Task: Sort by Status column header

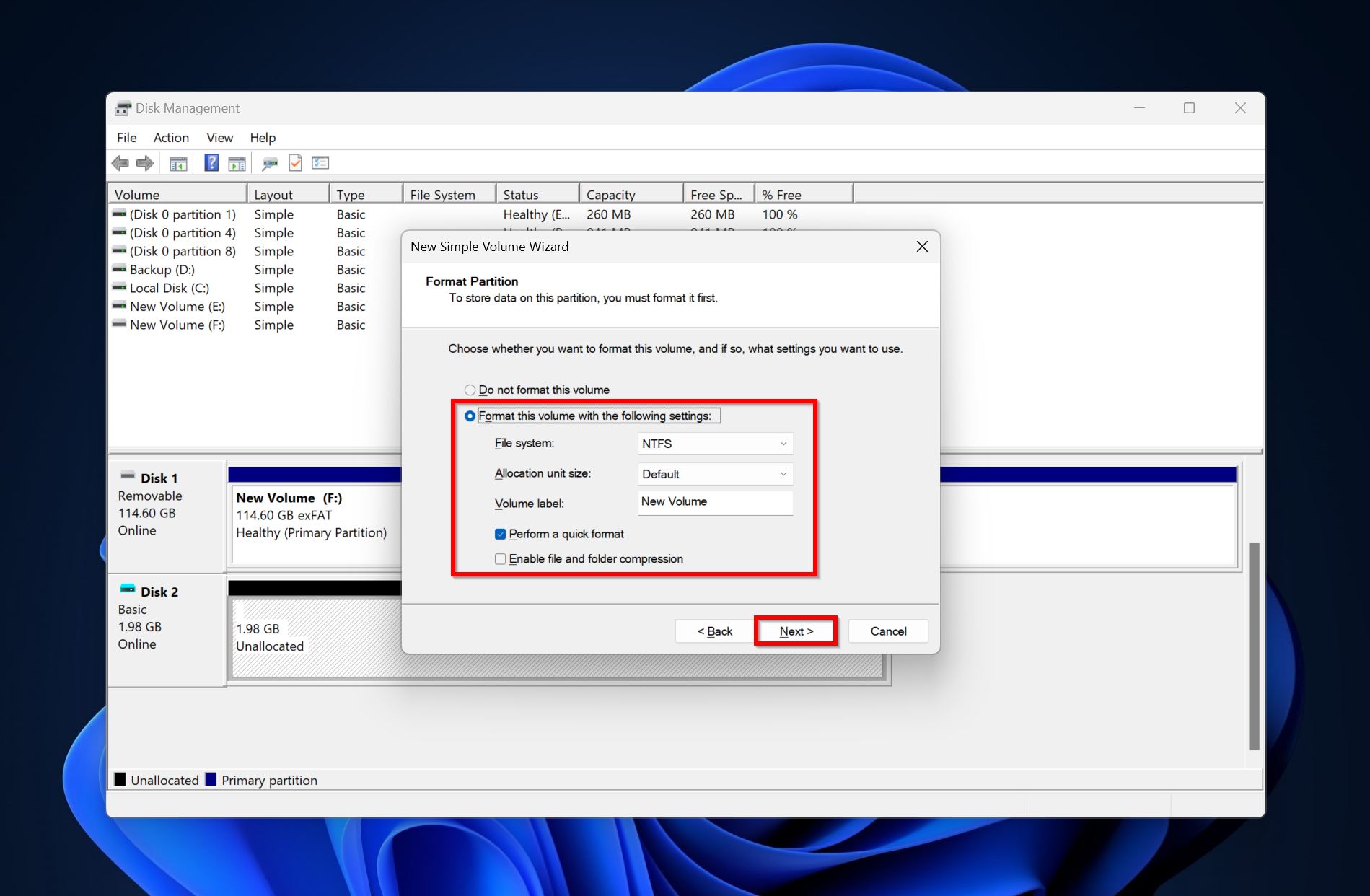Action: [537, 195]
